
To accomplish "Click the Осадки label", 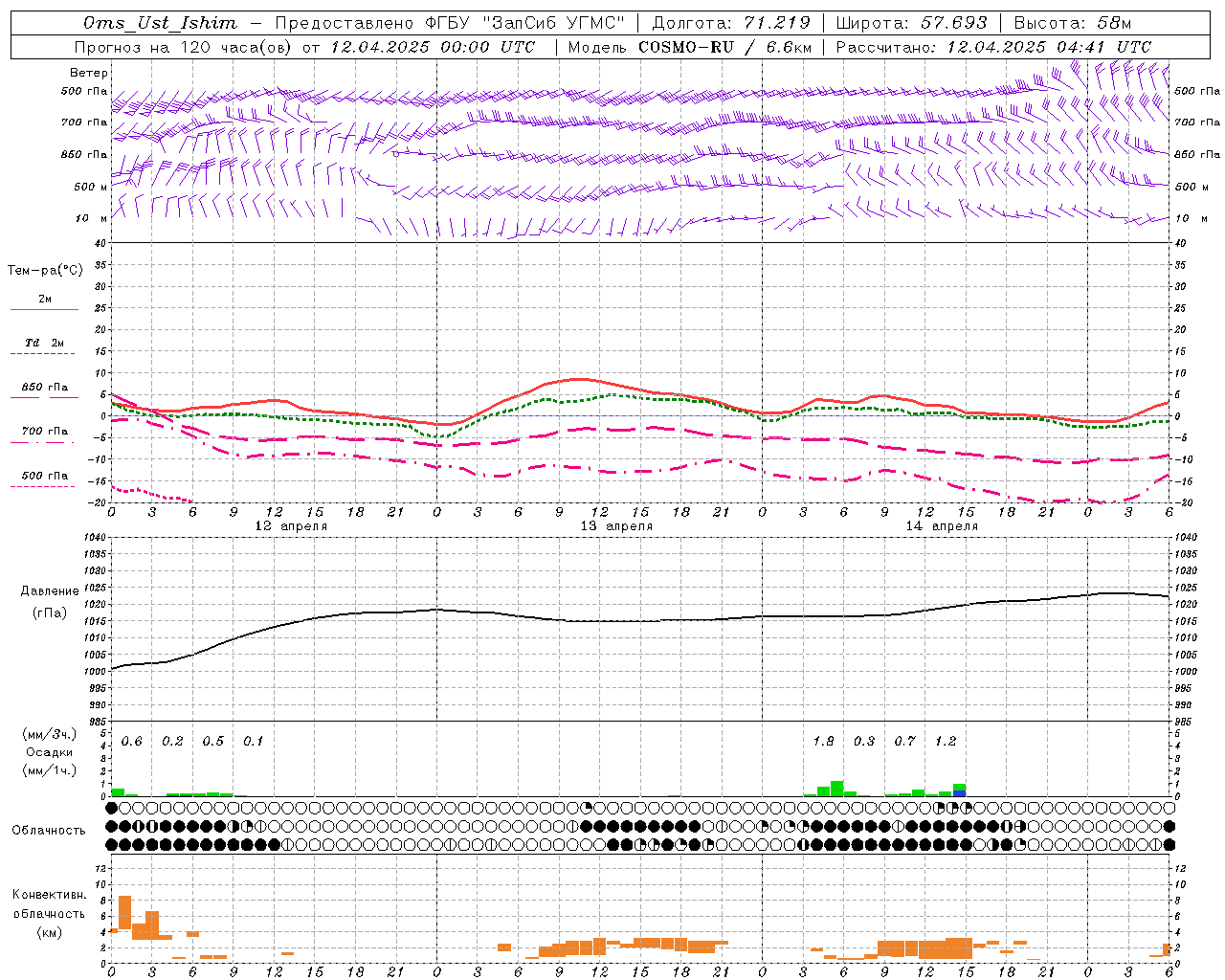I will point(49,752).
